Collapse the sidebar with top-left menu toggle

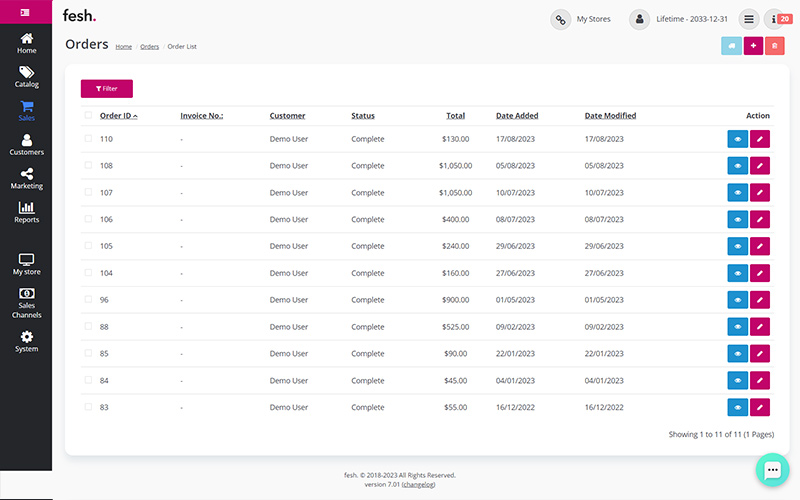tap(26, 12)
